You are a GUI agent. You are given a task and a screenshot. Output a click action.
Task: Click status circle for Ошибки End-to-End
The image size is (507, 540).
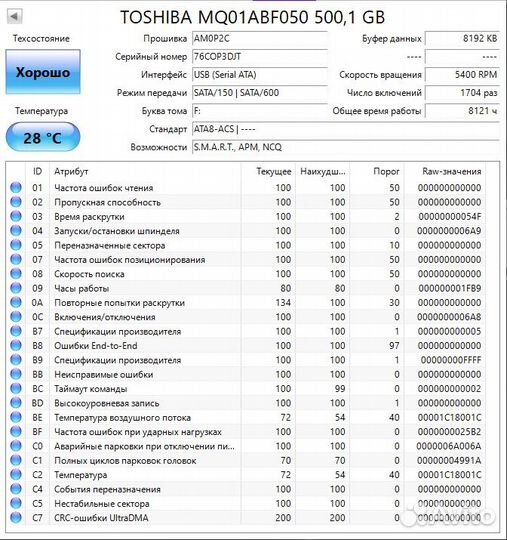pyautogui.click(x=16, y=345)
